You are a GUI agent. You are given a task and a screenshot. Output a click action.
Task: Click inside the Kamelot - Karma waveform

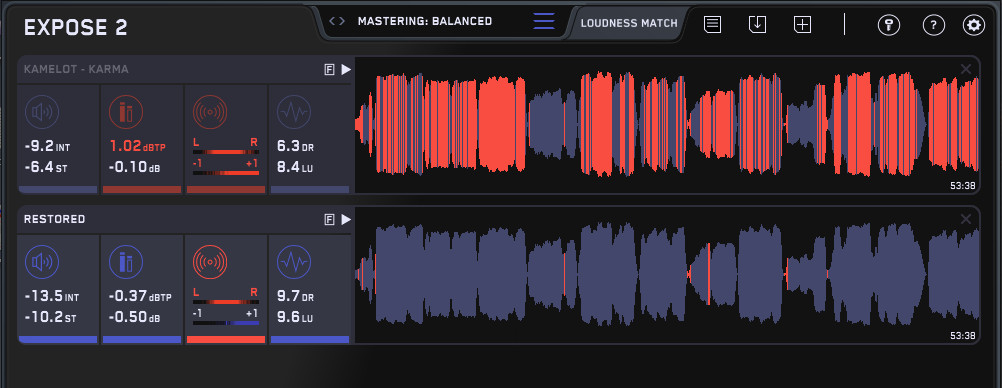coord(667,125)
